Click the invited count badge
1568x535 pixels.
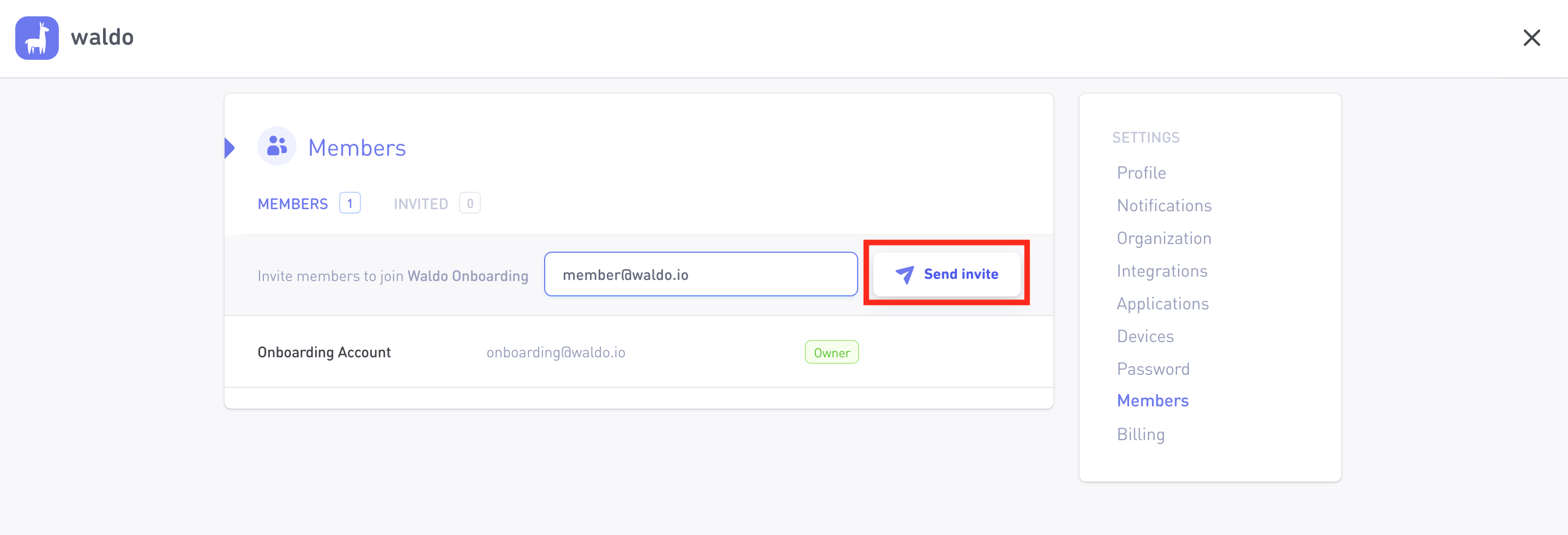point(470,203)
